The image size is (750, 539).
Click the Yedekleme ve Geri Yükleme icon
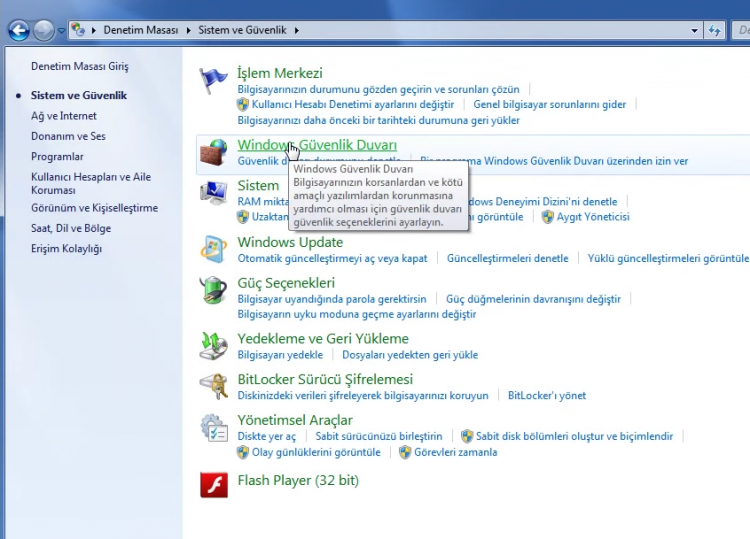(213, 345)
